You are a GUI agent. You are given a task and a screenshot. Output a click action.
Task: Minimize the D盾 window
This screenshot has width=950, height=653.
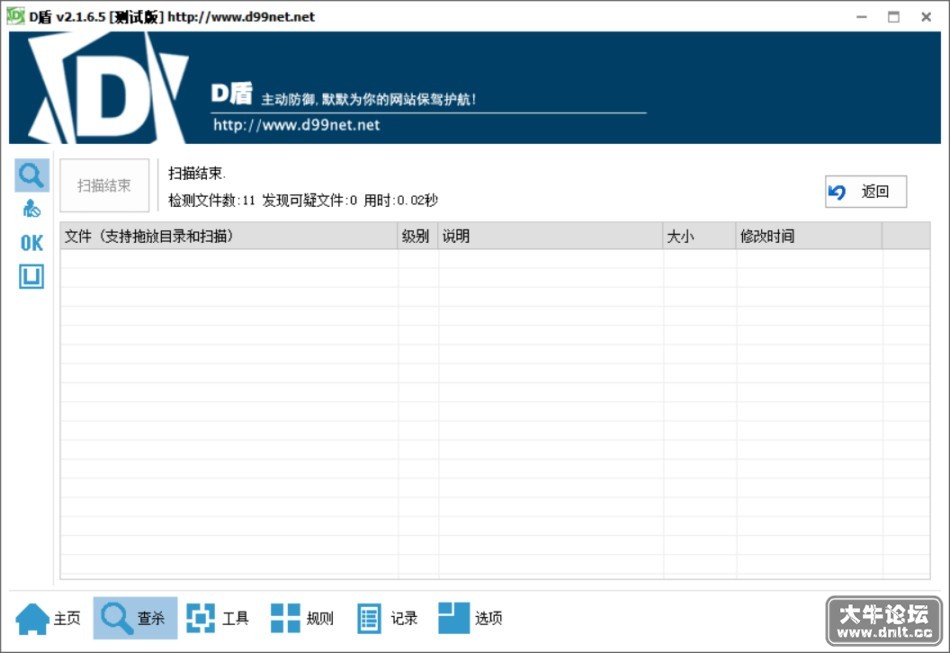(x=862, y=17)
